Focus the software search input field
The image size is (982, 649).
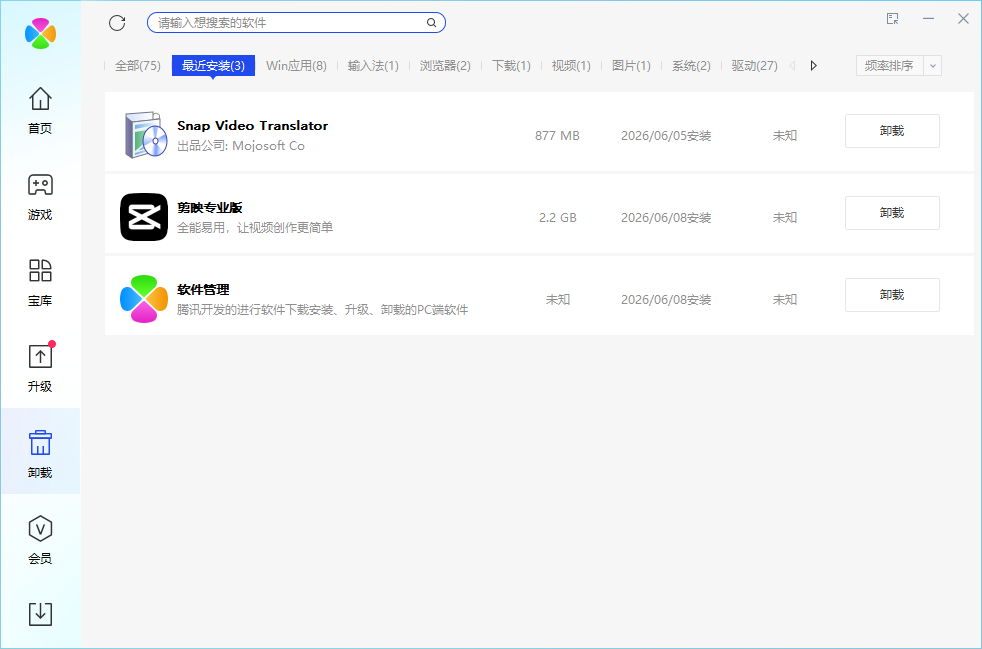coord(296,23)
